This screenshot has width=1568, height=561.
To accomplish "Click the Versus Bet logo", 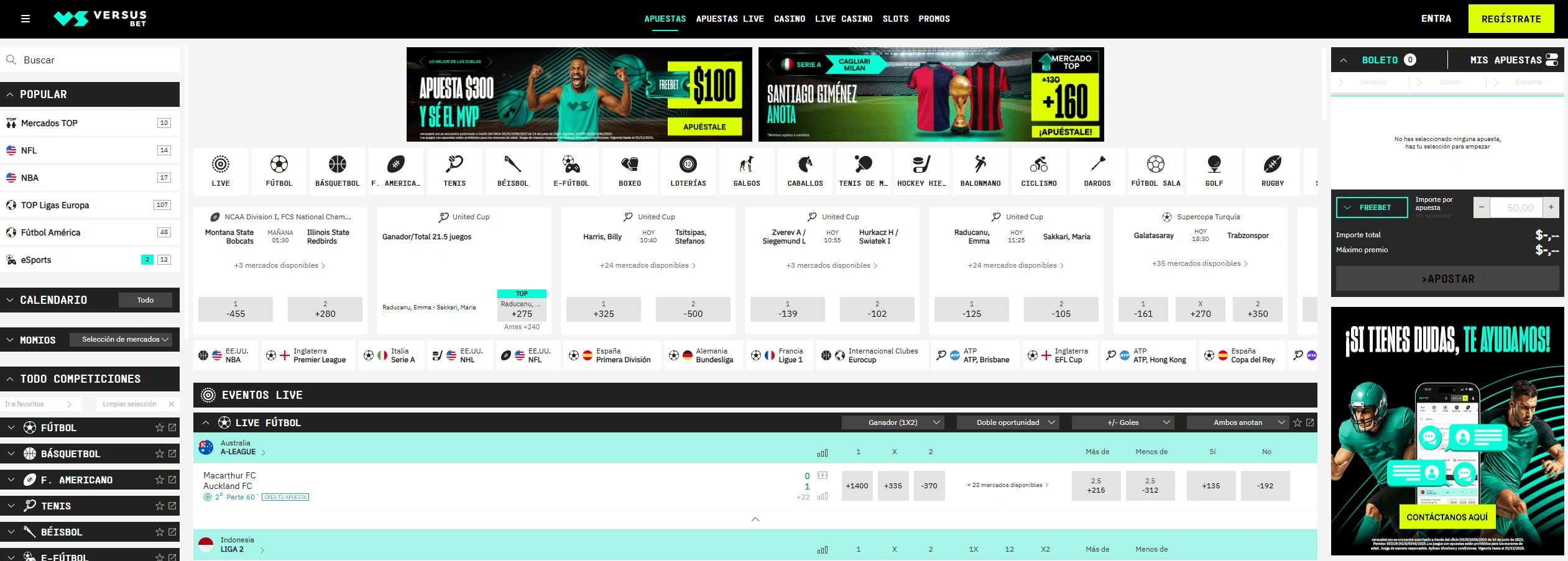I will click(100, 19).
